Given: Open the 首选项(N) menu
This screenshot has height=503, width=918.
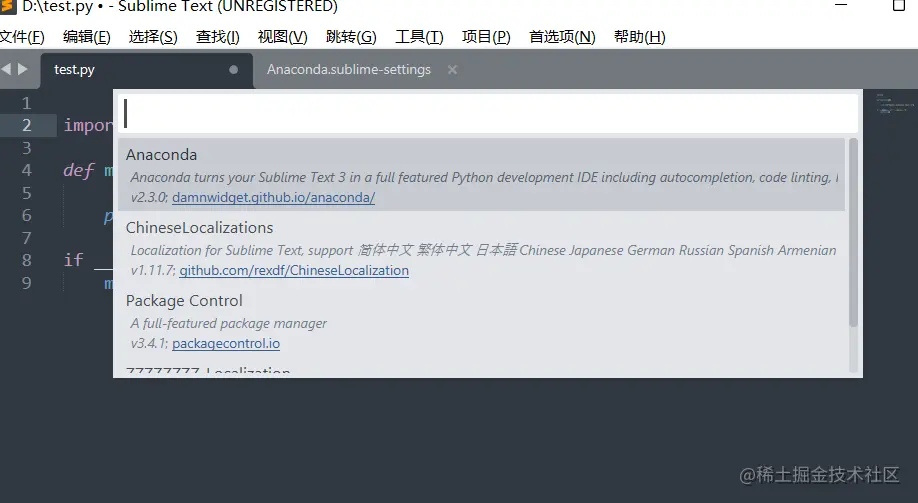Looking at the screenshot, I should coord(562,37).
